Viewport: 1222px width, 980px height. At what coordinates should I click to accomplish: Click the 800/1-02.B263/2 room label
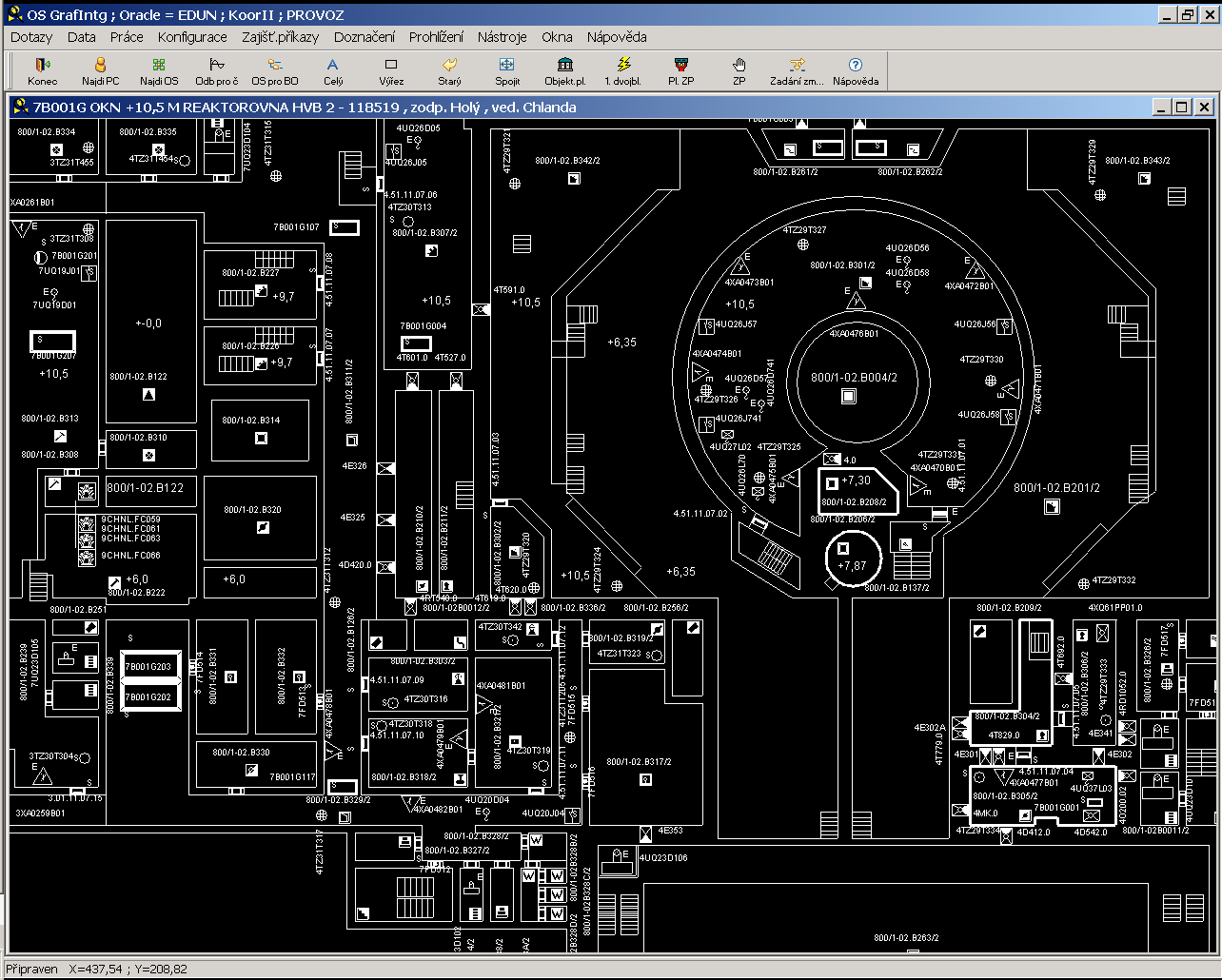point(908,939)
